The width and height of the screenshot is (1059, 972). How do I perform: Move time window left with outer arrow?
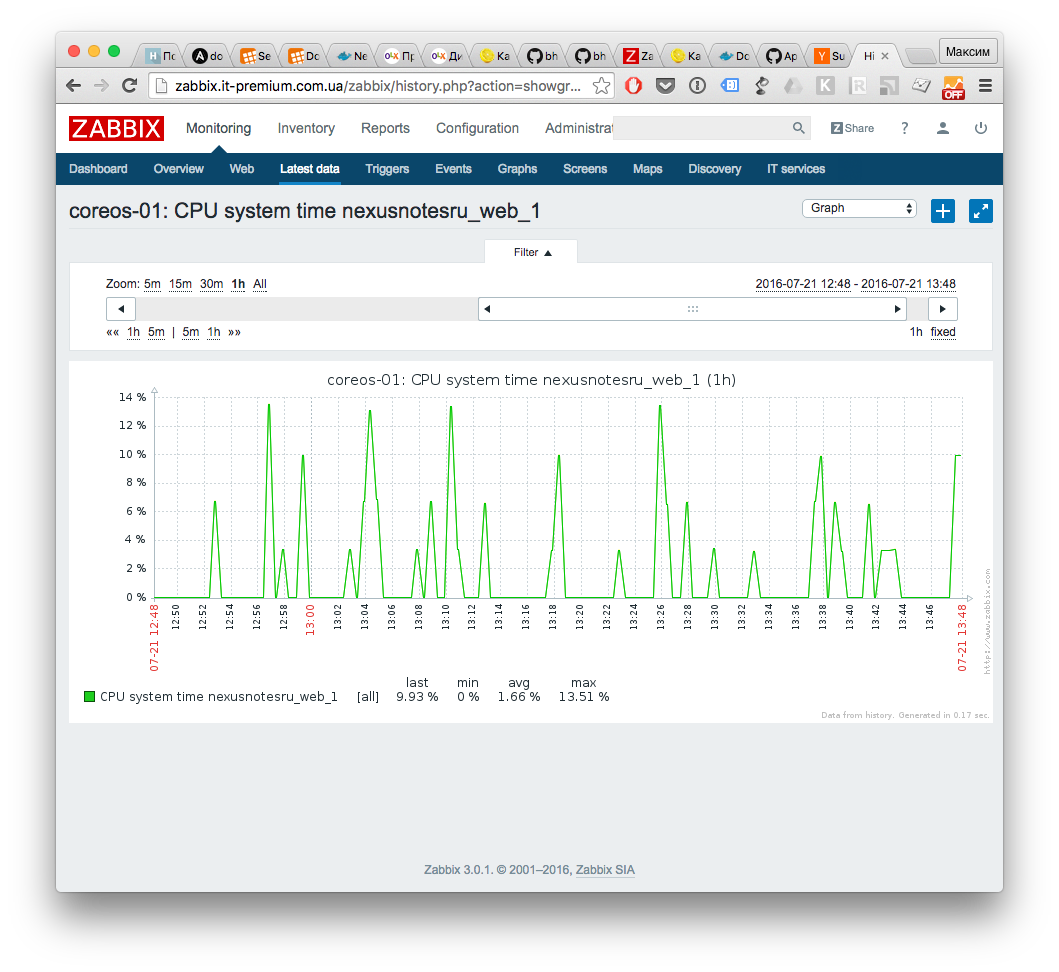(121, 309)
